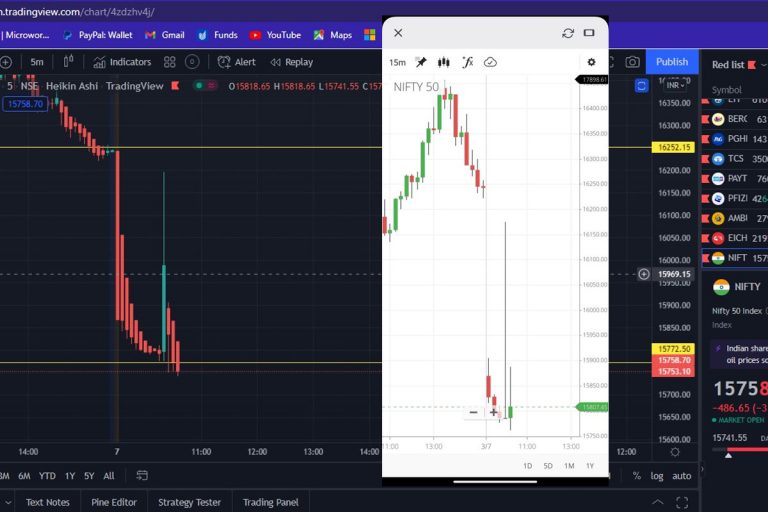Viewport: 768px width, 512px height.
Task: Open the 5m timeframe dropdown
Action: [37, 62]
